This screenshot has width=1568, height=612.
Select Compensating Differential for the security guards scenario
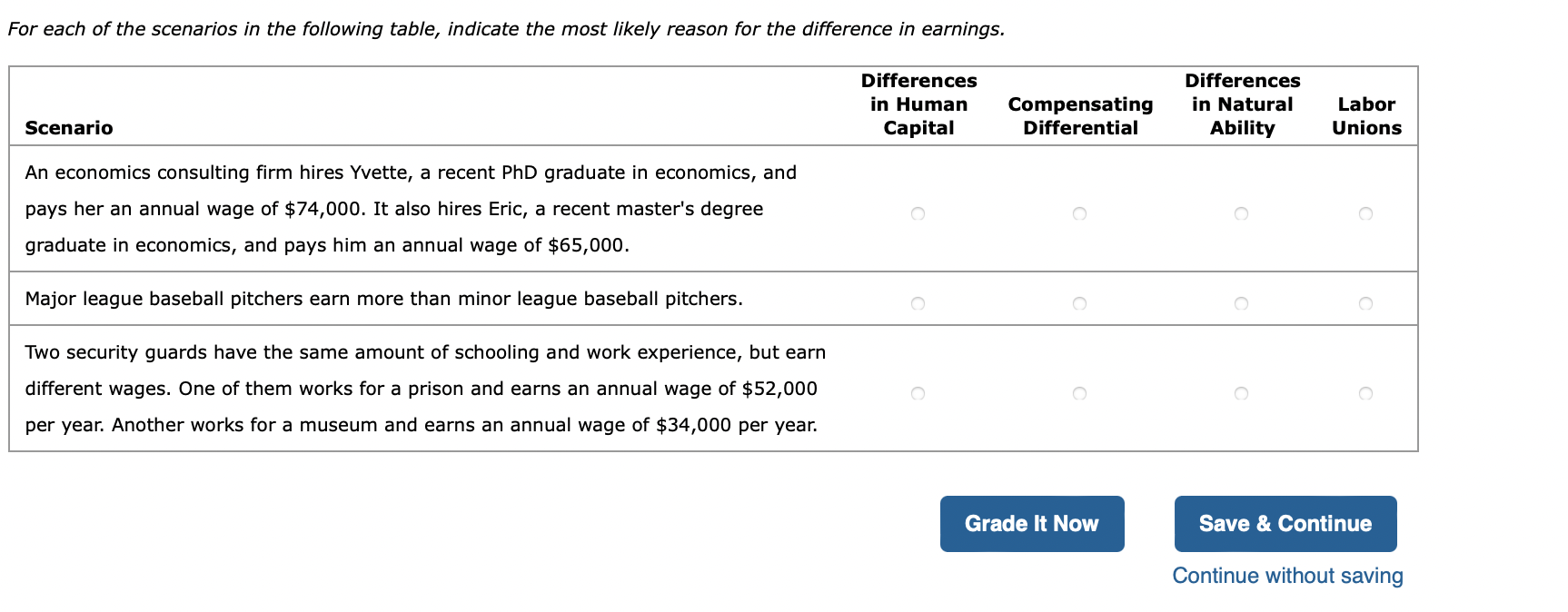pyautogui.click(x=1080, y=392)
